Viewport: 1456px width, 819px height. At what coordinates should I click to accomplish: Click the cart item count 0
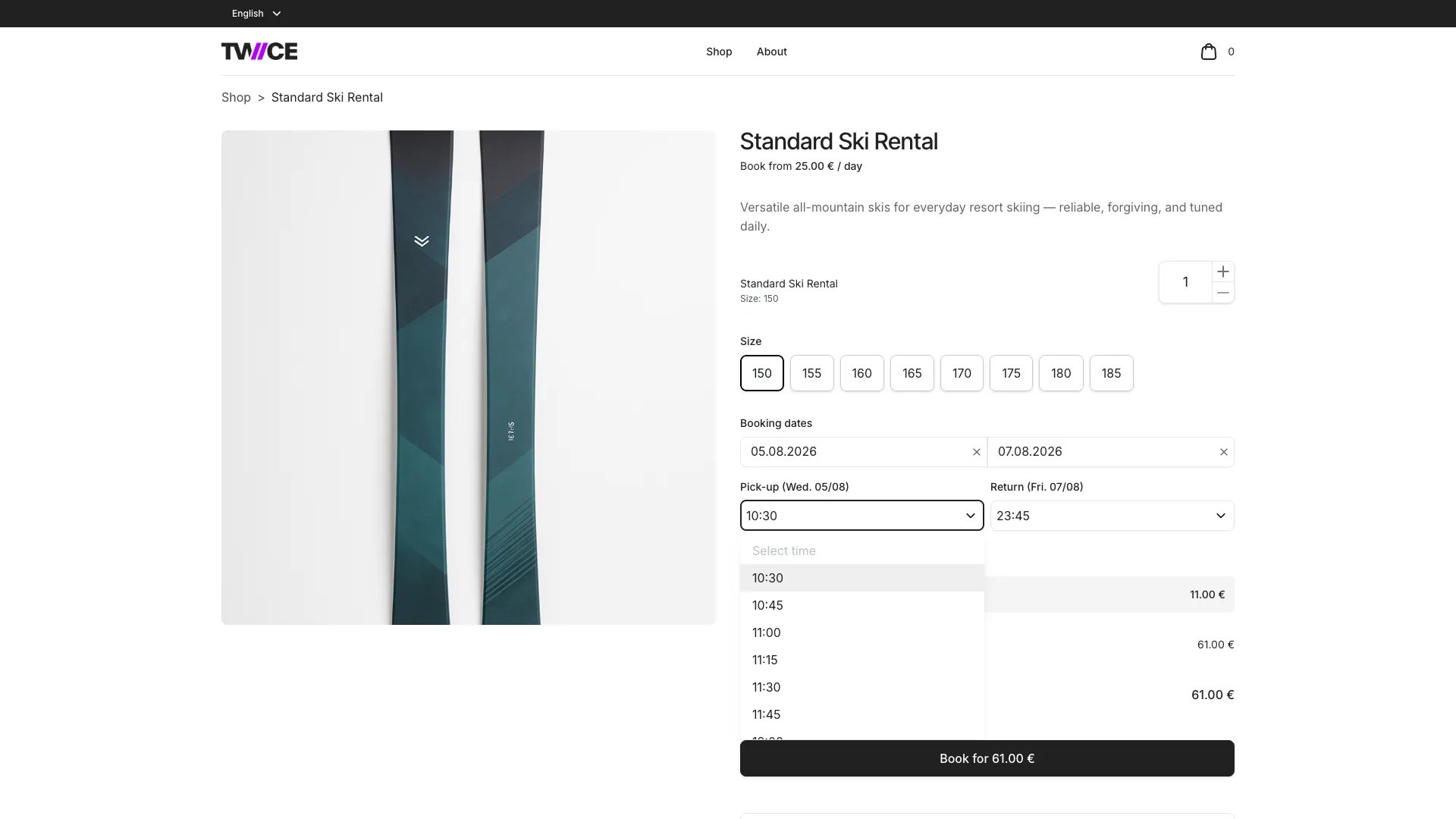coord(1231,52)
